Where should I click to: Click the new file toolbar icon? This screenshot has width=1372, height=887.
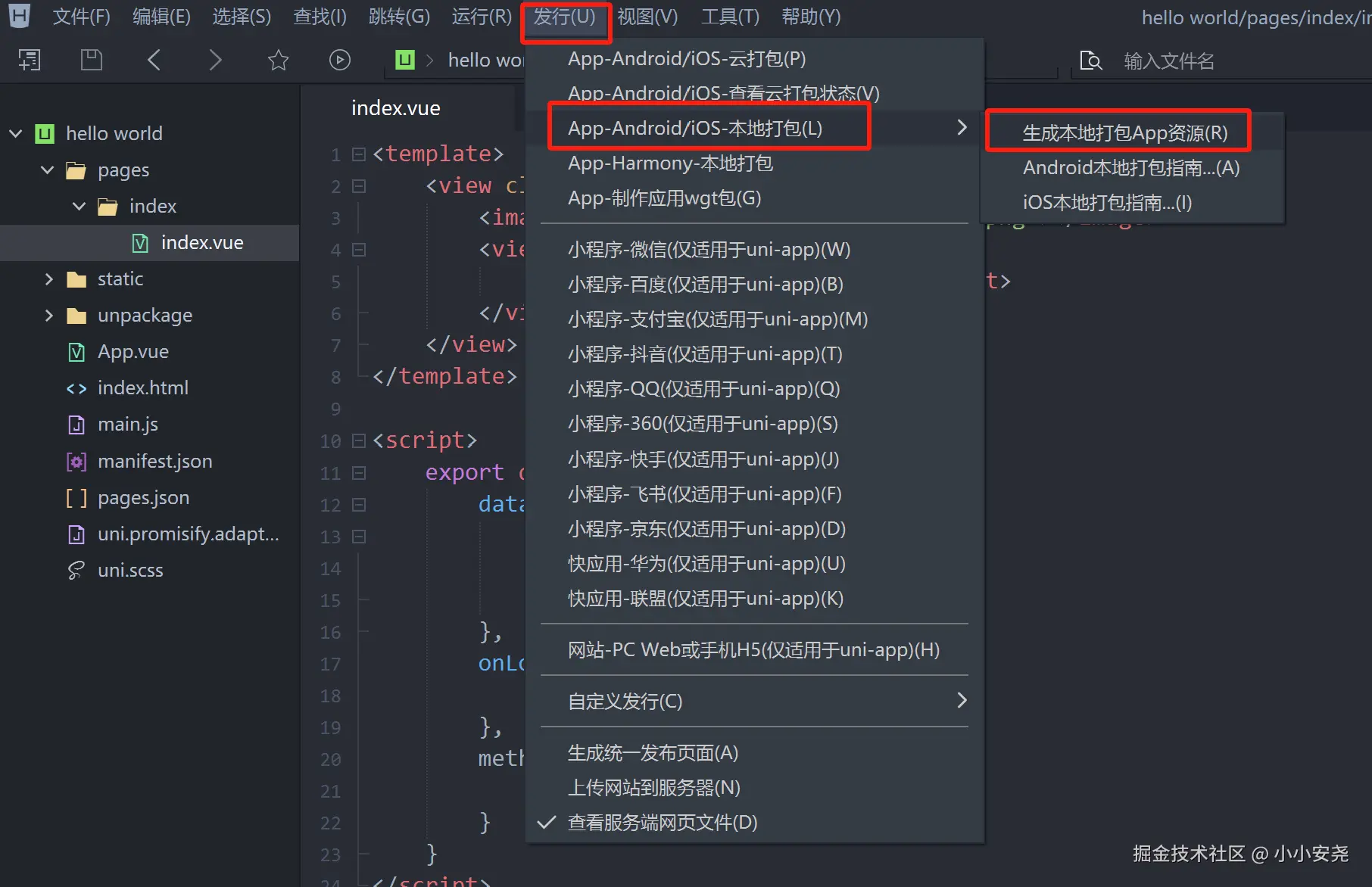[x=30, y=60]
